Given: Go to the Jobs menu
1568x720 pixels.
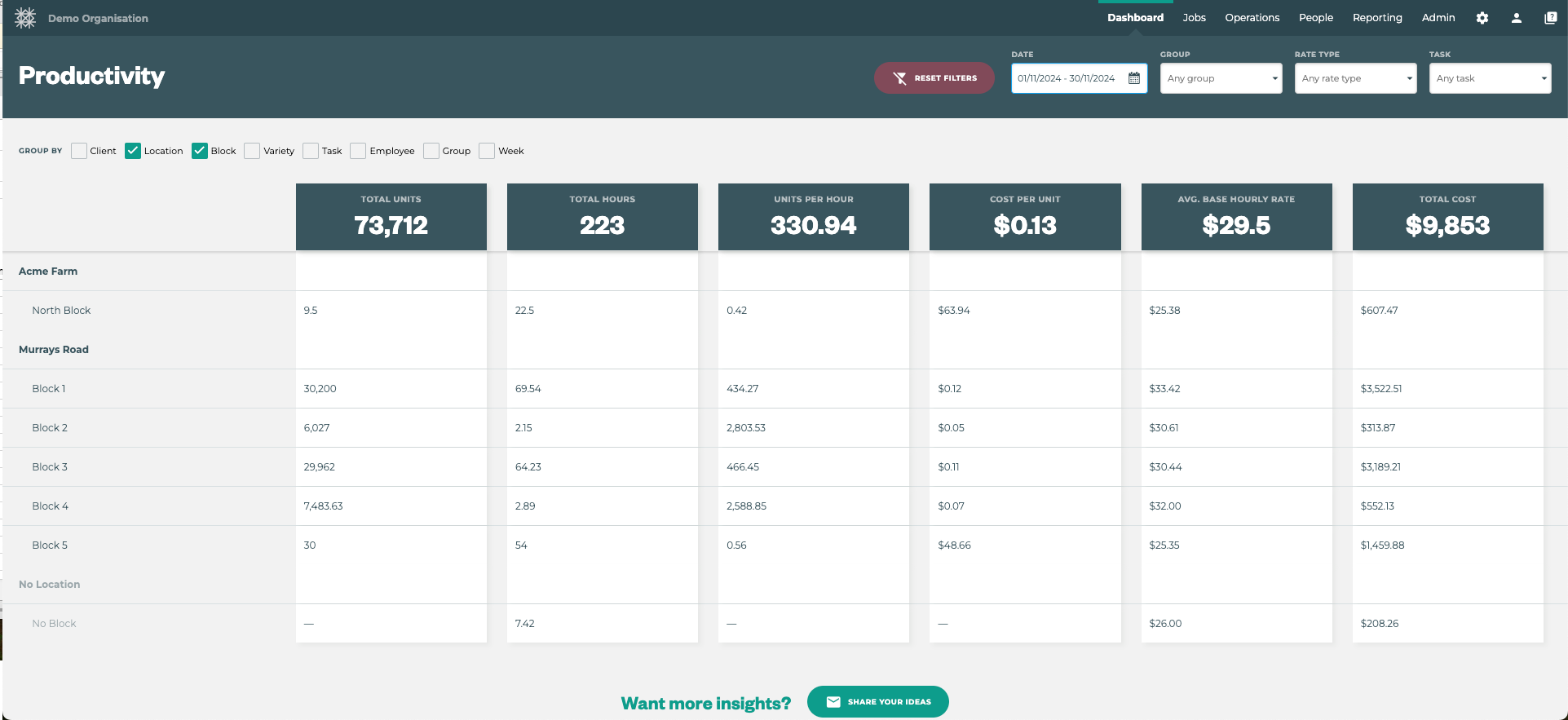Looking at the screenshot, I should point(1194,18).
